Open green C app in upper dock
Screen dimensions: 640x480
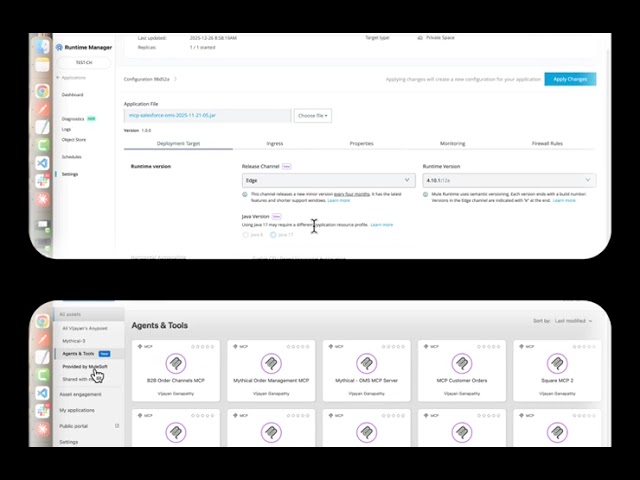point(42,145)
